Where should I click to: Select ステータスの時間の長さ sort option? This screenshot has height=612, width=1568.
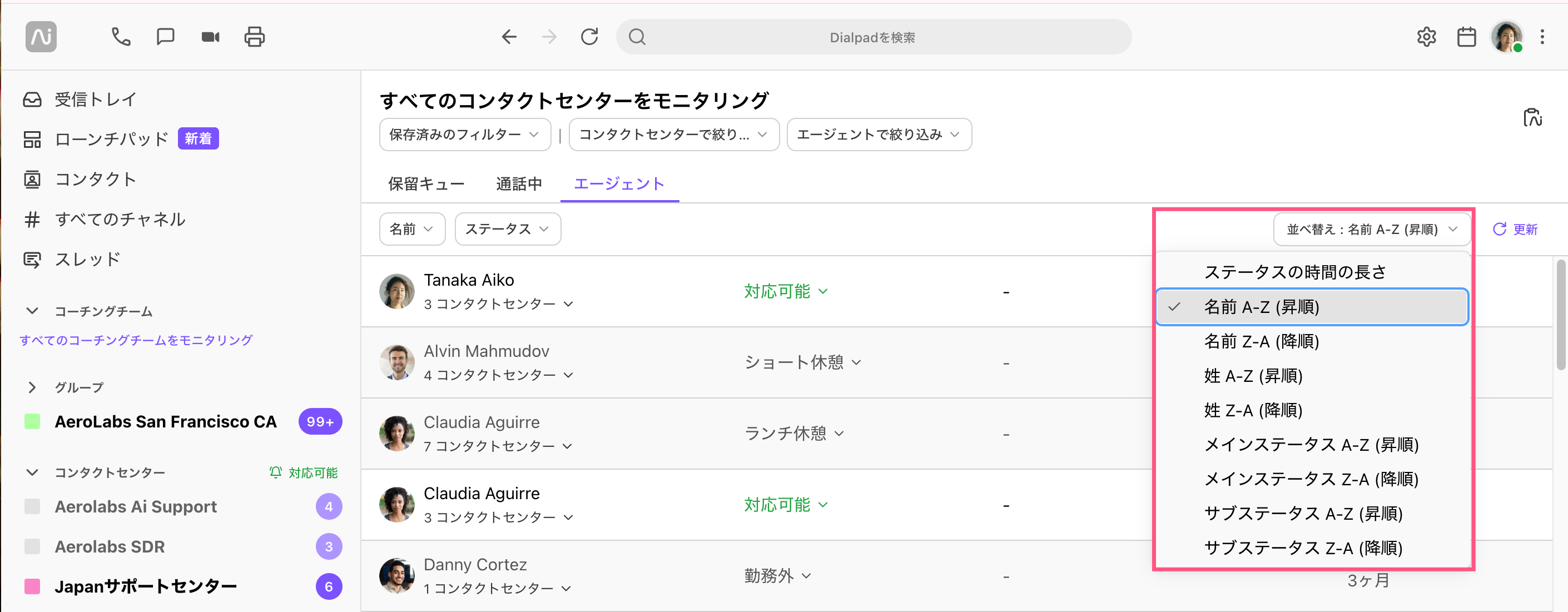tap(1312, 272)
